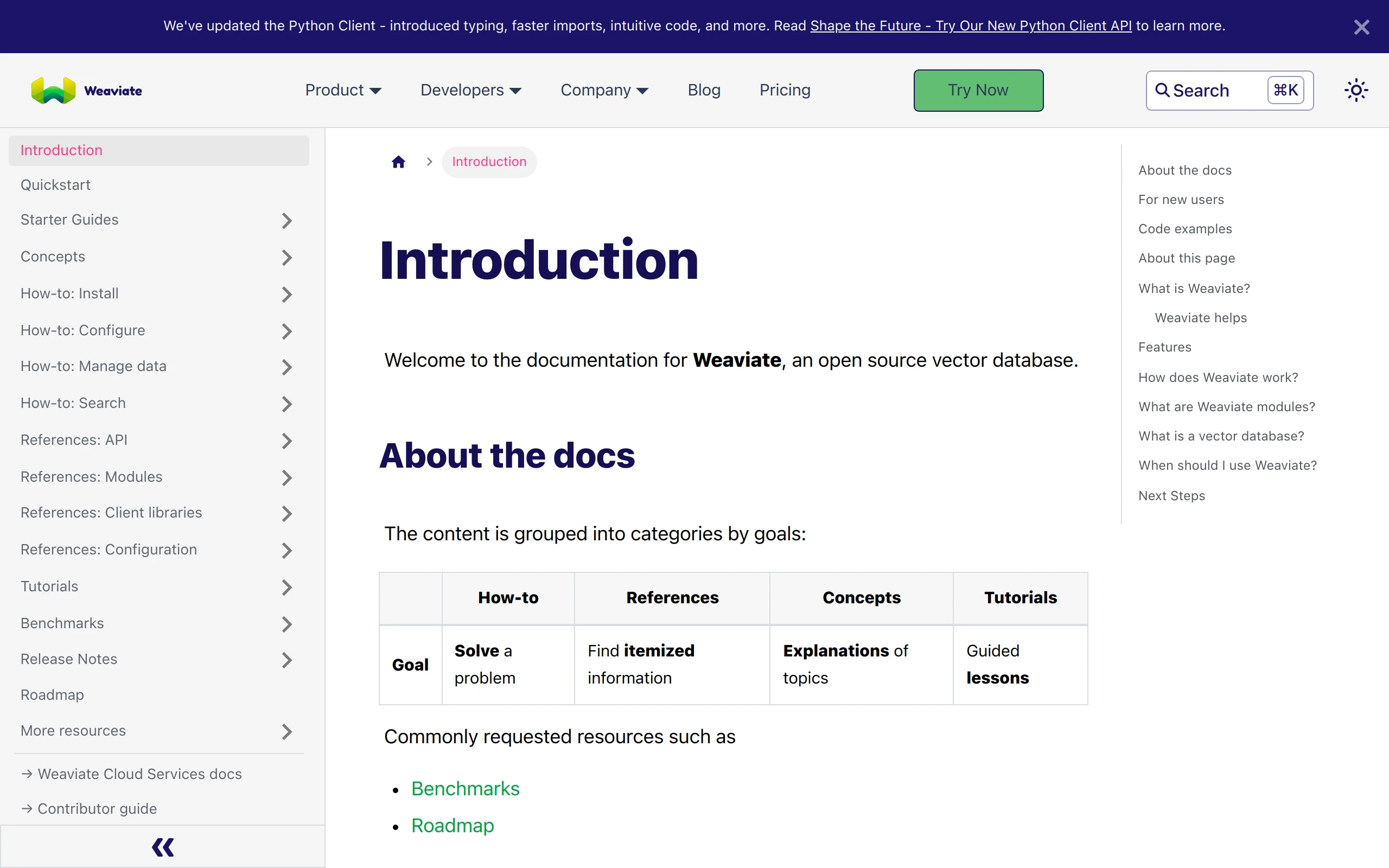
Task: Go to the Blog menu item
Action: coord(704,90)
